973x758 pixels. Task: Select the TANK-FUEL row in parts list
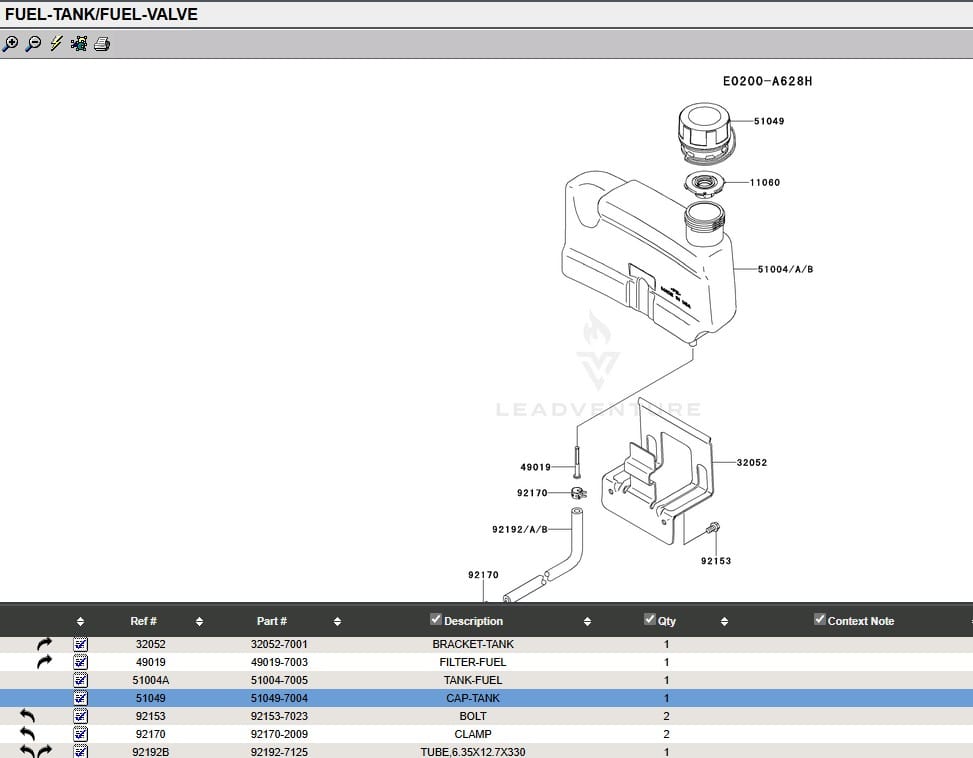coord(473,680)
